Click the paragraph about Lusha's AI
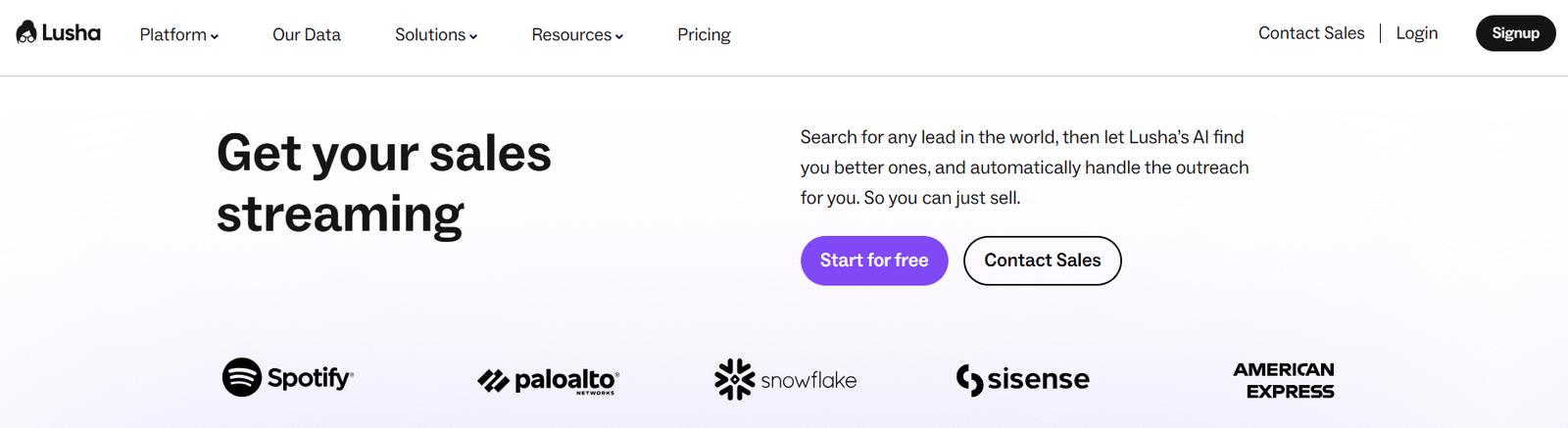Screen dimensions: 1568x428 (x=1024, y=167)
